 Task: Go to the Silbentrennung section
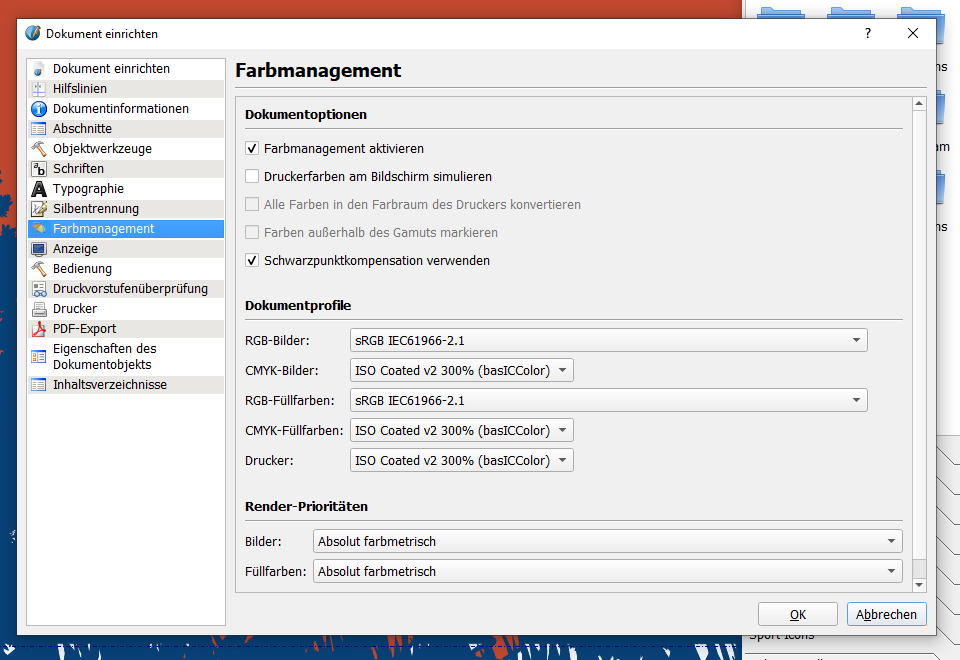(96, 209)
